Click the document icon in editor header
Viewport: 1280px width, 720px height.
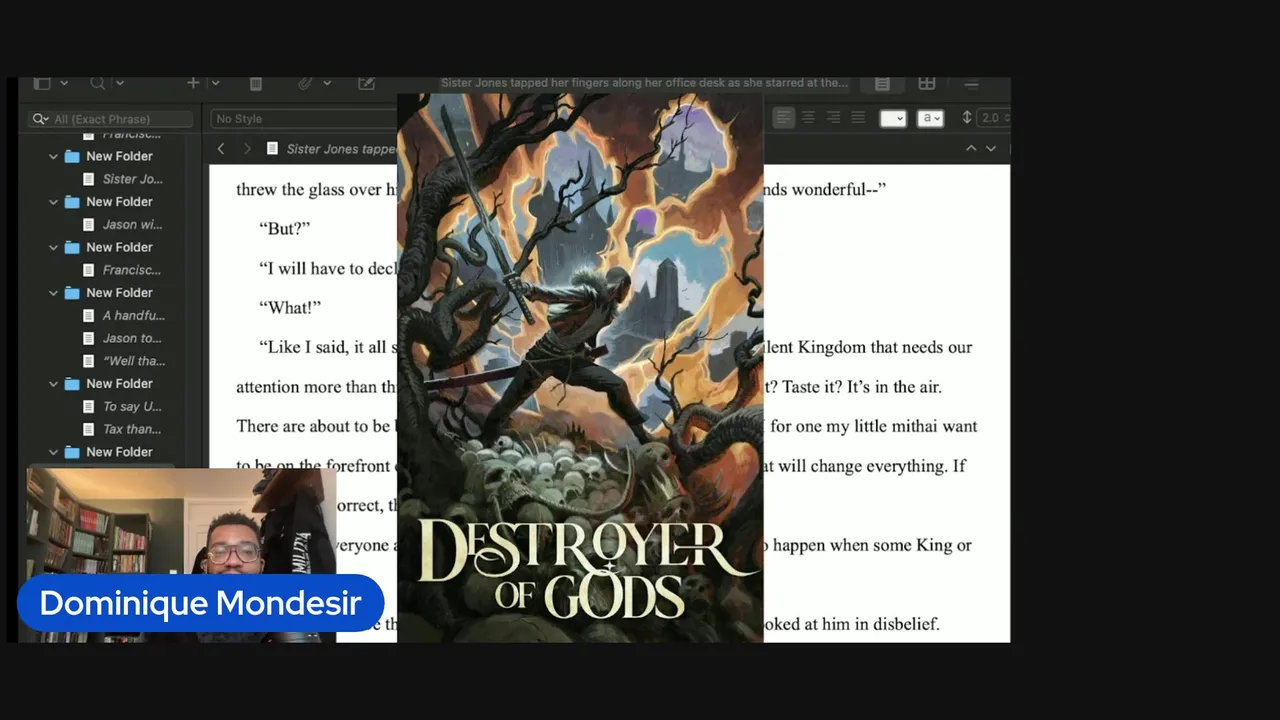tap(272, 149)
